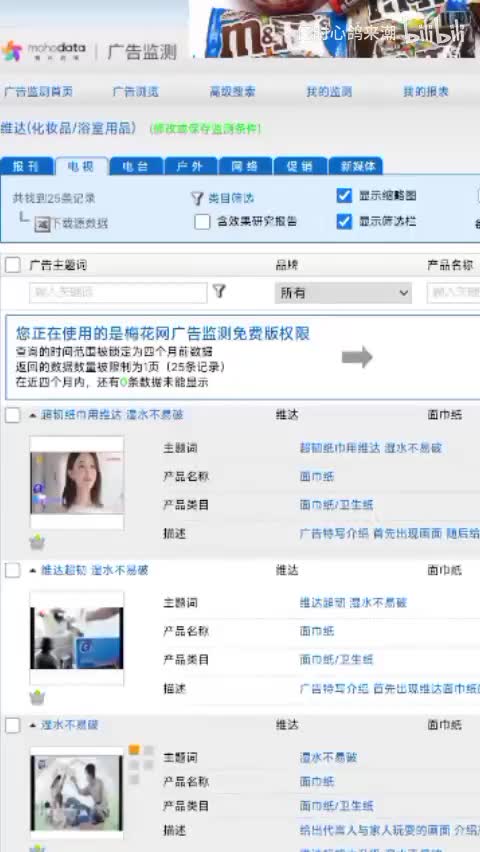Check the box for 超韧纸巾用维达 row
480x852 pixels.
point(13,415)
